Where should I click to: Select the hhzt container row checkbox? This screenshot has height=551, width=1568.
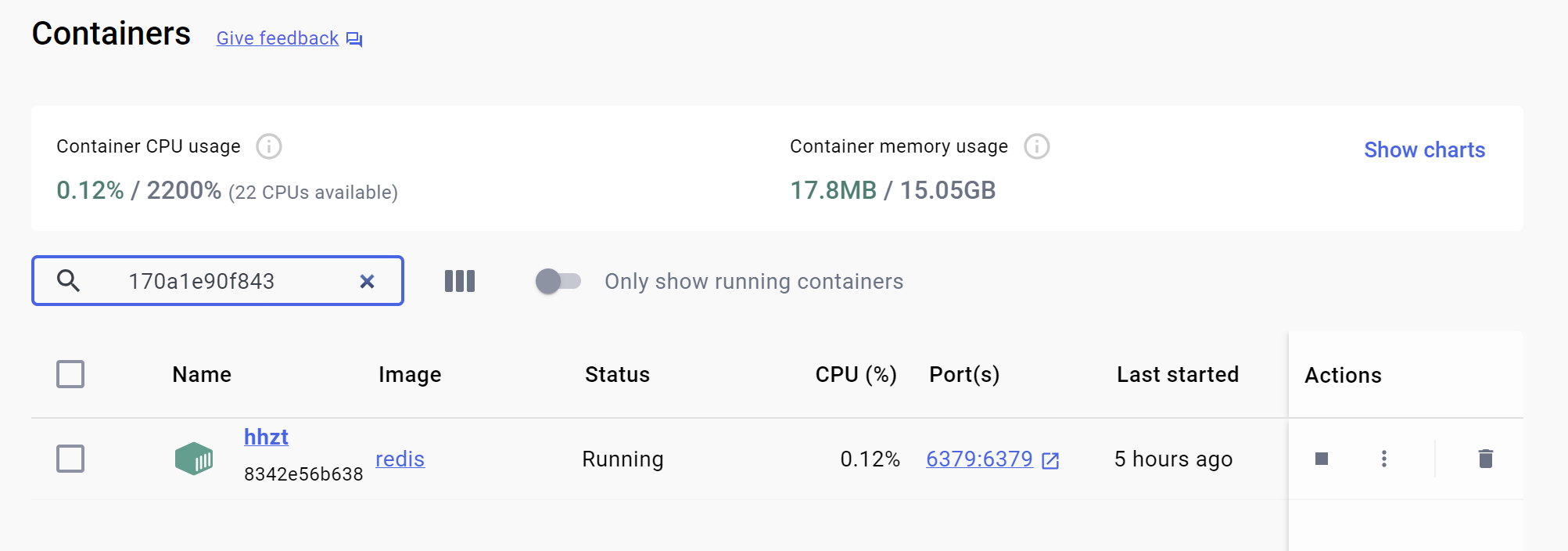click(70, 459)
